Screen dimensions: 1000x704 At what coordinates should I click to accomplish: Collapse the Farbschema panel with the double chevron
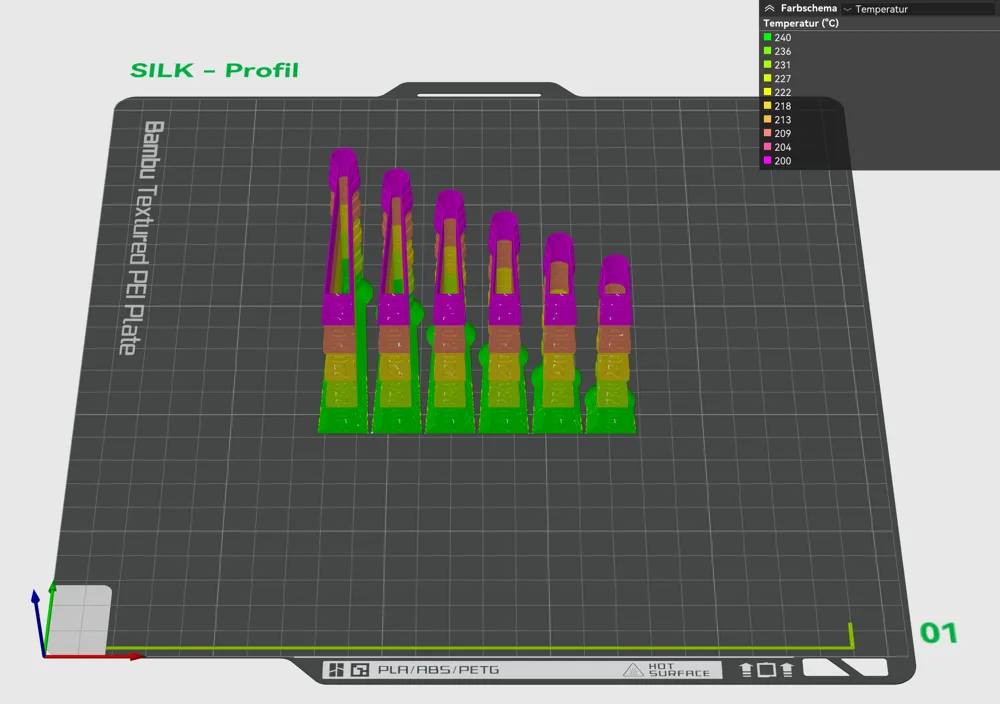click(769, 9)
